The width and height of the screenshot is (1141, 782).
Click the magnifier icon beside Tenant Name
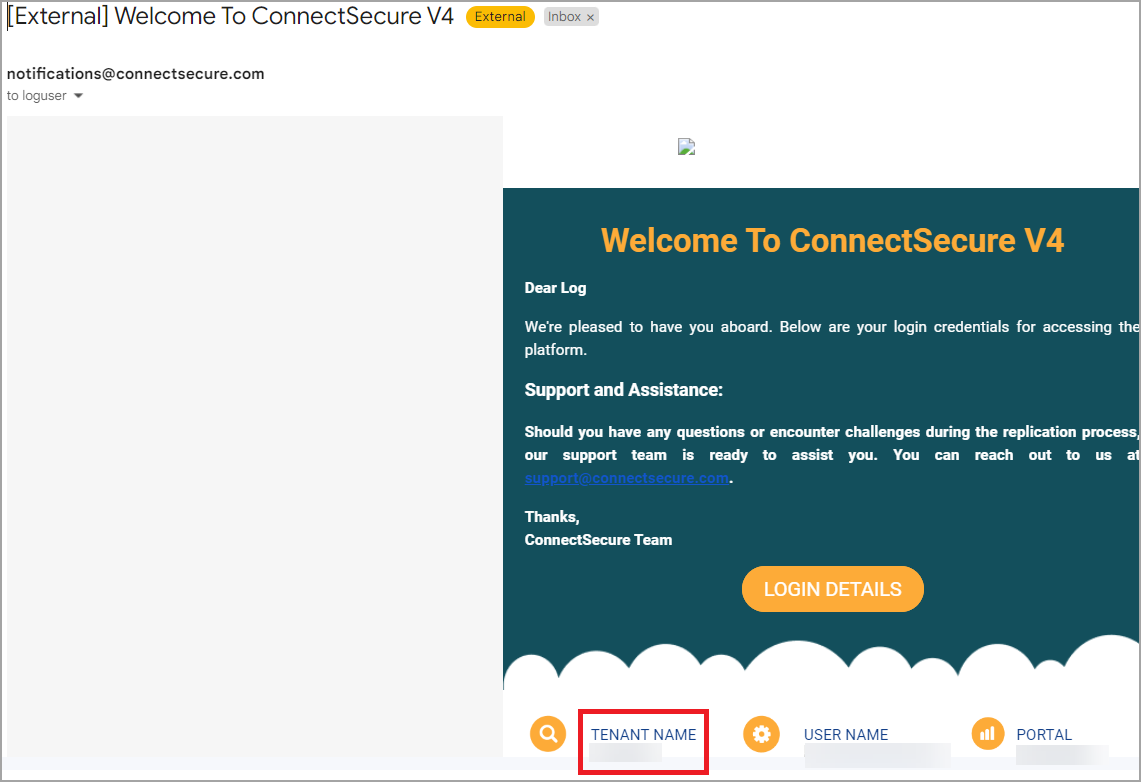[x=547, y=734]
